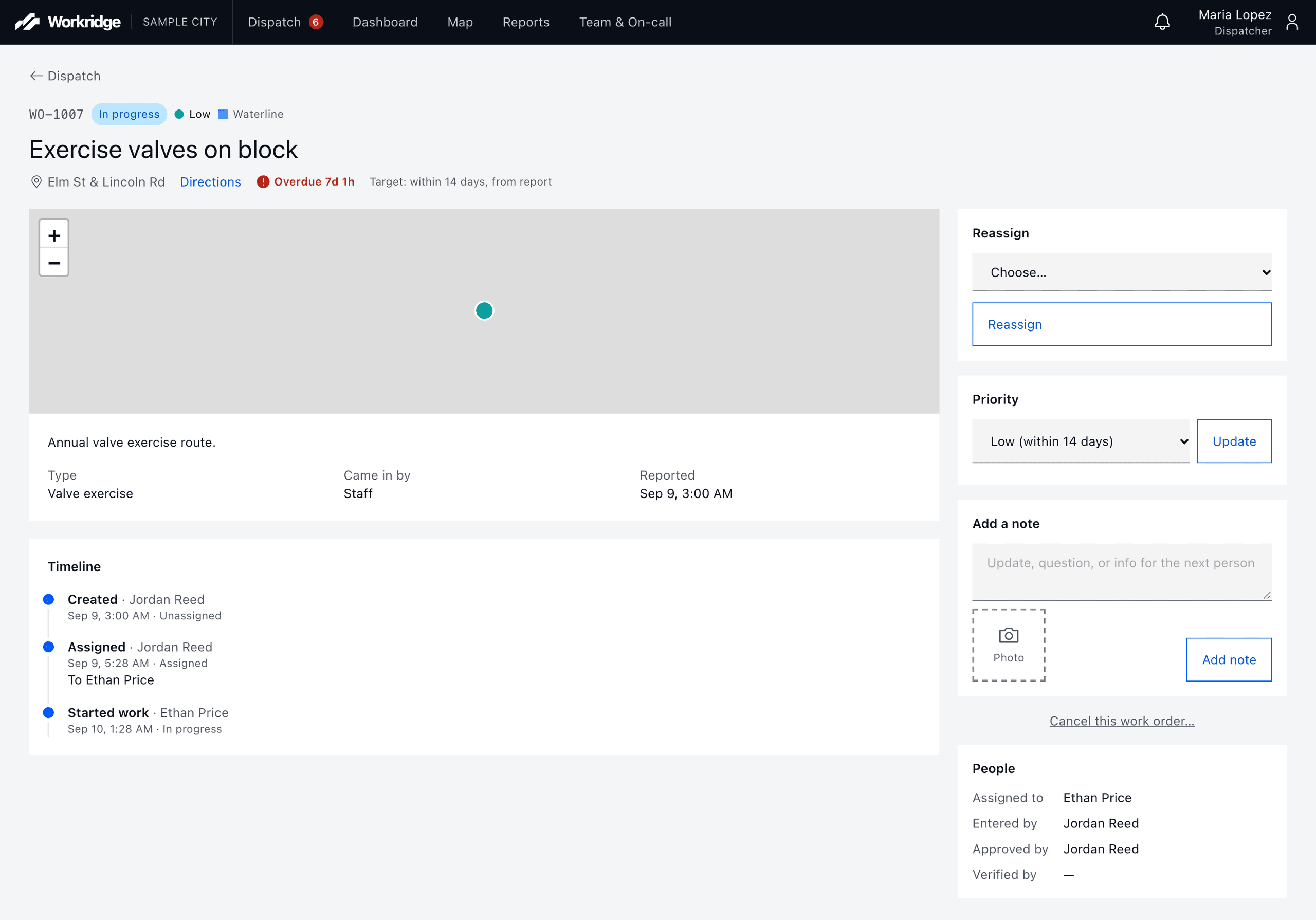Click the In progress status badge
The image size is (1316, 920).
coord(129,114)
